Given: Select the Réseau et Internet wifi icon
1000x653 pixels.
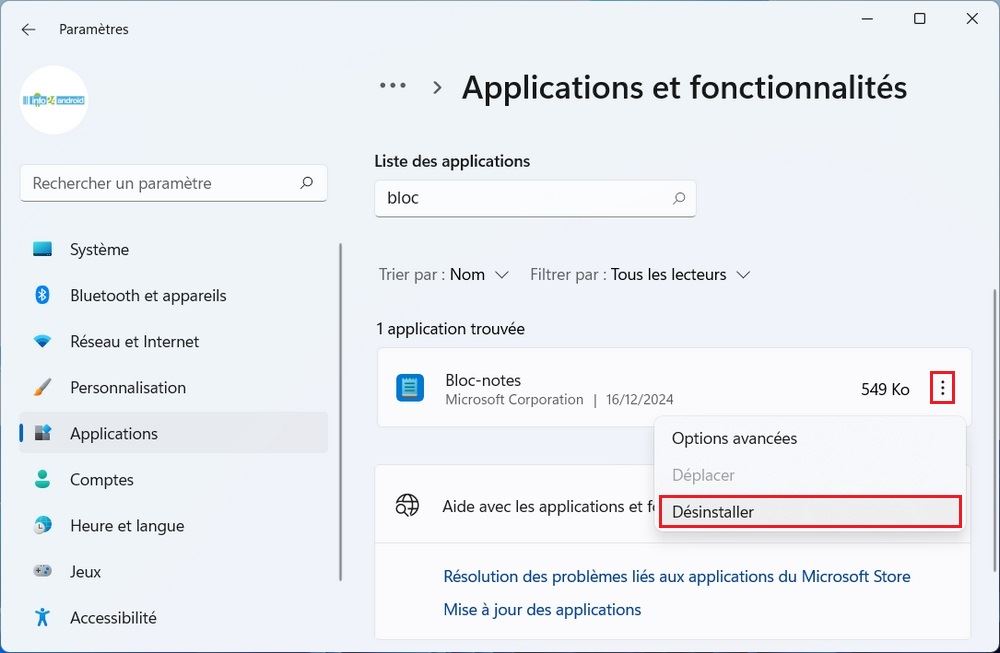Looking at the screenshot, I should coord(42,341).
